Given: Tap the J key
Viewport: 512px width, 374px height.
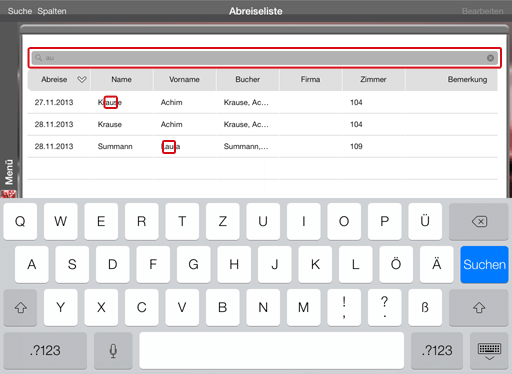Looking at the screenshot, I should pyautogui.click(x=275, y=264).
